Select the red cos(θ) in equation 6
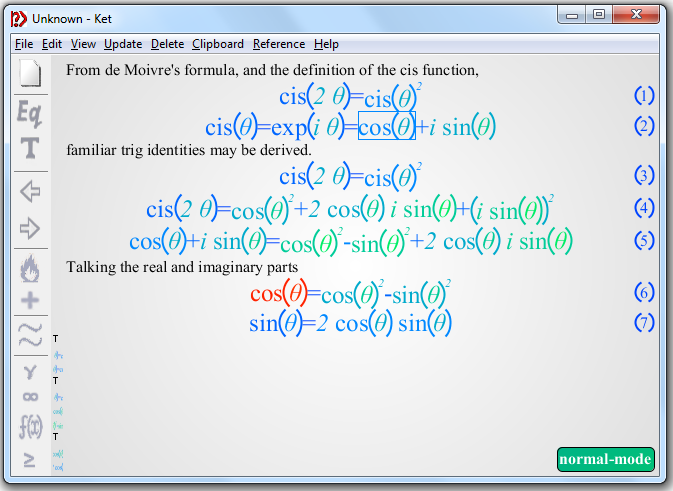Image resolution: width=673 pixels, height=491 pixels. click(x=279, y=294)
